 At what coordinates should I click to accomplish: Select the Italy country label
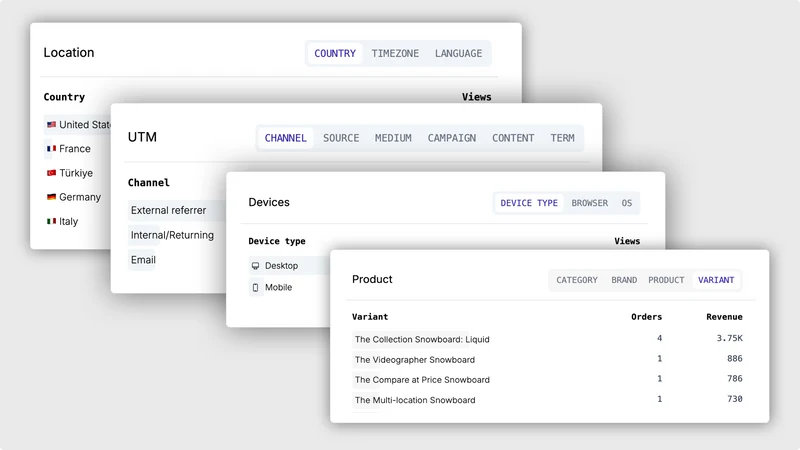coord(68,221)
